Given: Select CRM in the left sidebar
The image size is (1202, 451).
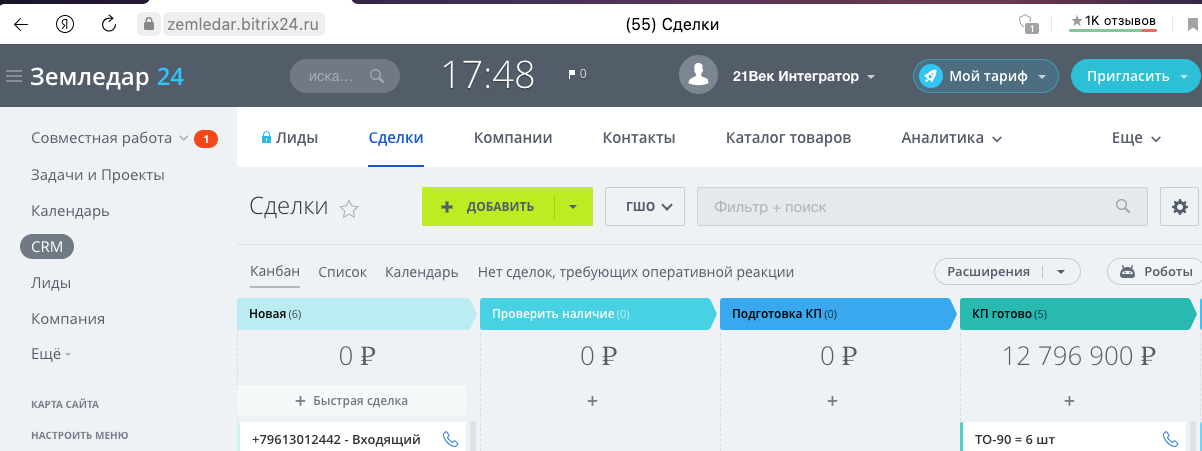Looking at the screenshot, I should point(47,247).
